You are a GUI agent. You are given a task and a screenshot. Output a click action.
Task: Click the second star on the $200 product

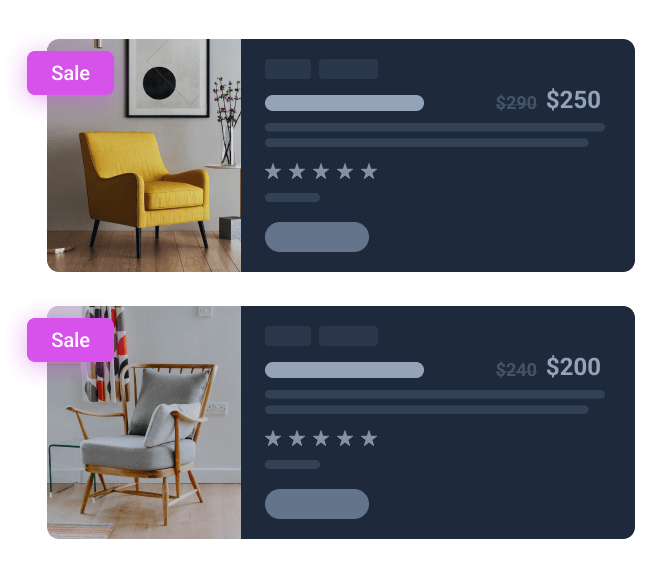tap(297, 438)
